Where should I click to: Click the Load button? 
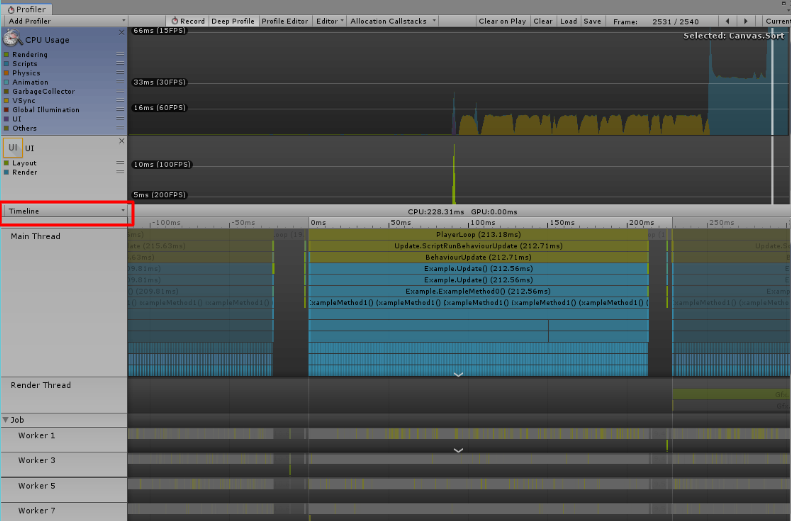pyautogui.click(x=568, y=21)
